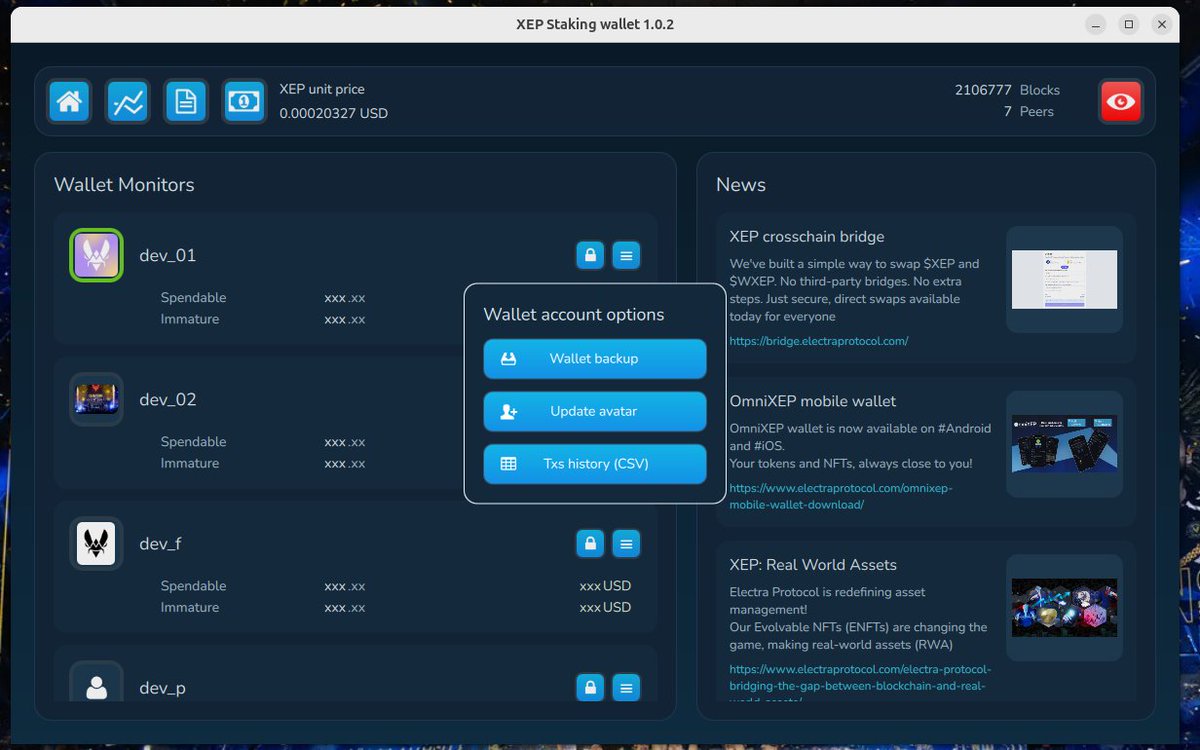Click the XEP crosschain bridge headline
The image size is (1200, 750).
[807, 237]
